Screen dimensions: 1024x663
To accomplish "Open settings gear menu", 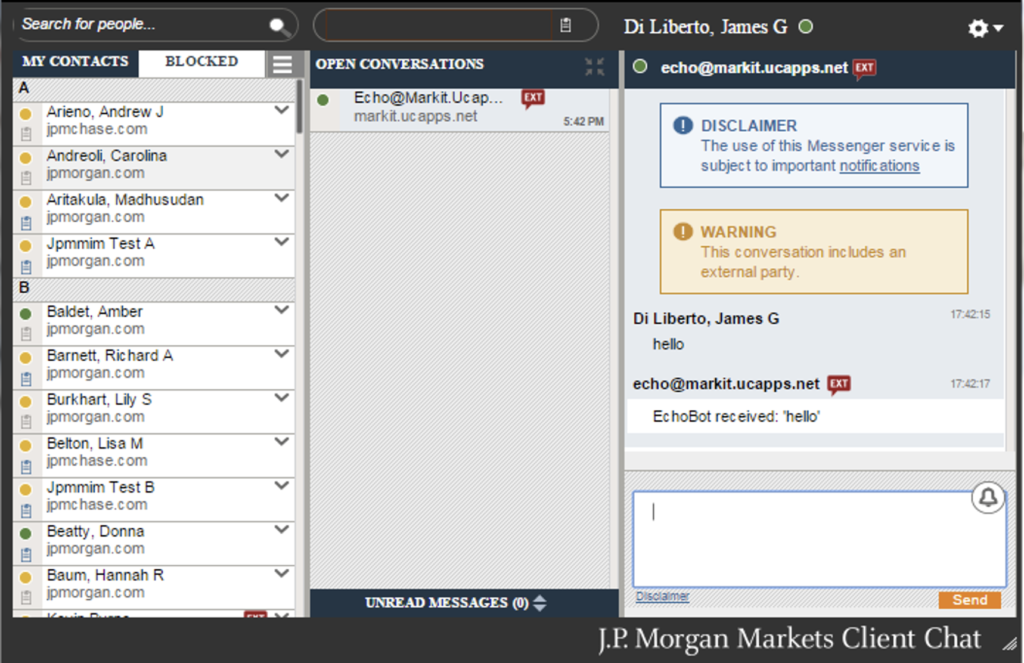I will pos(984,28).
